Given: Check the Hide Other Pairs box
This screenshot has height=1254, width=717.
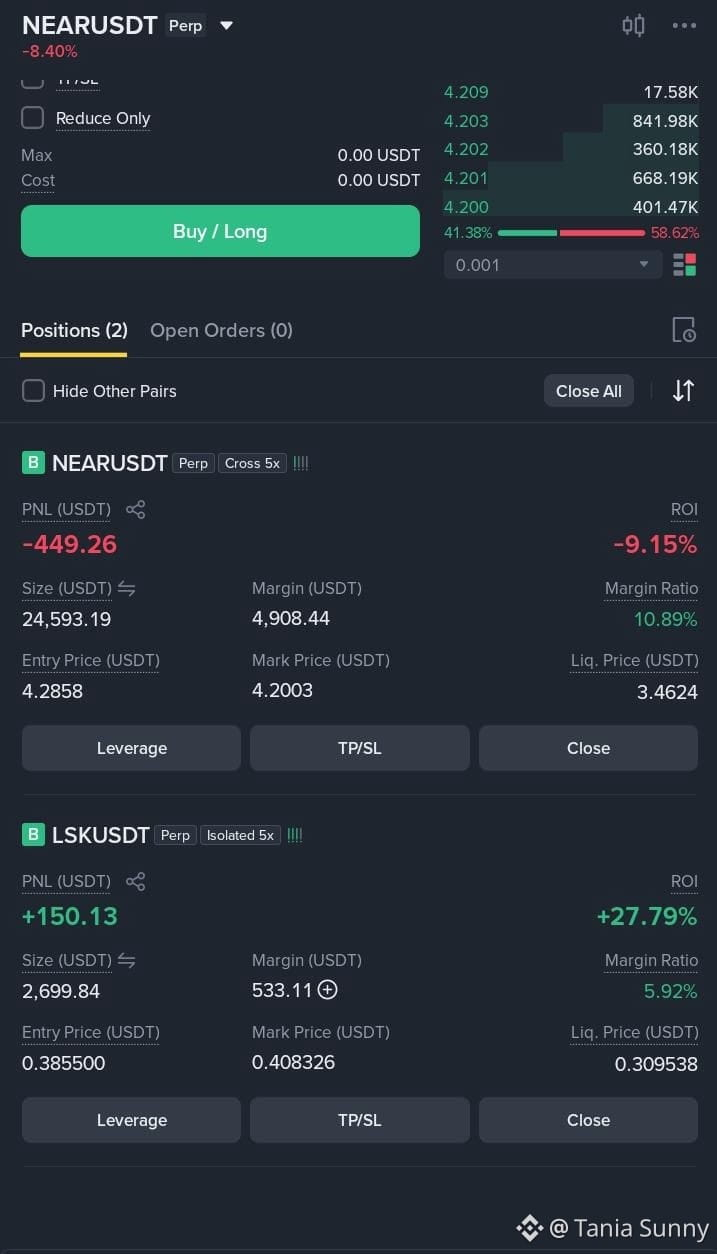Looking at the screenshot, I should [x=33, y=391].
